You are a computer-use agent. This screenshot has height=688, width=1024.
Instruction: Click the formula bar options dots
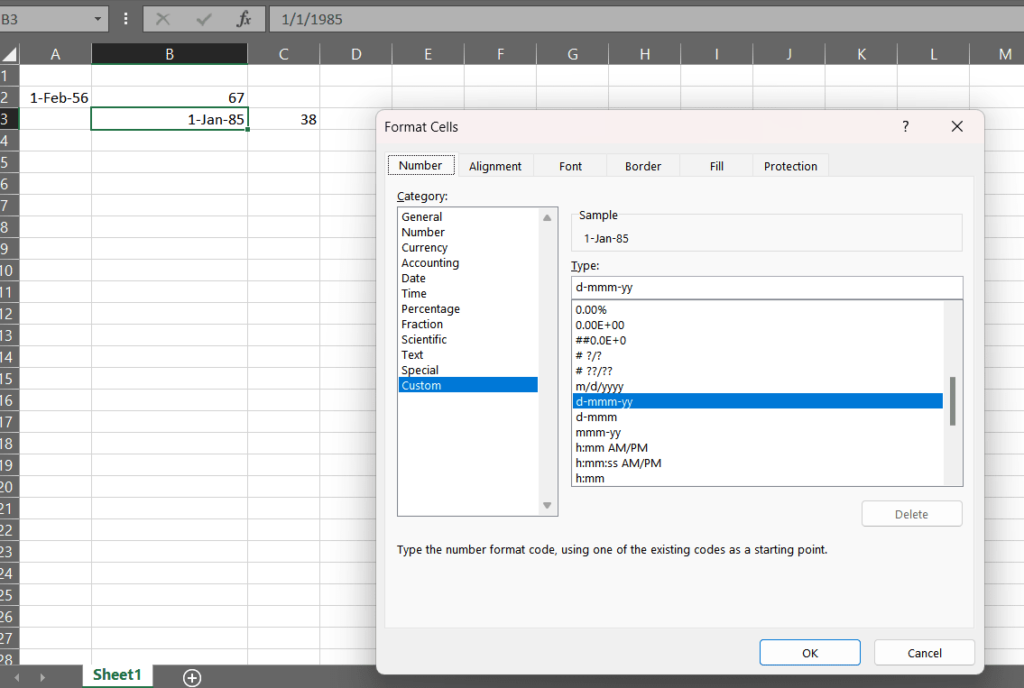pos(126,19)
